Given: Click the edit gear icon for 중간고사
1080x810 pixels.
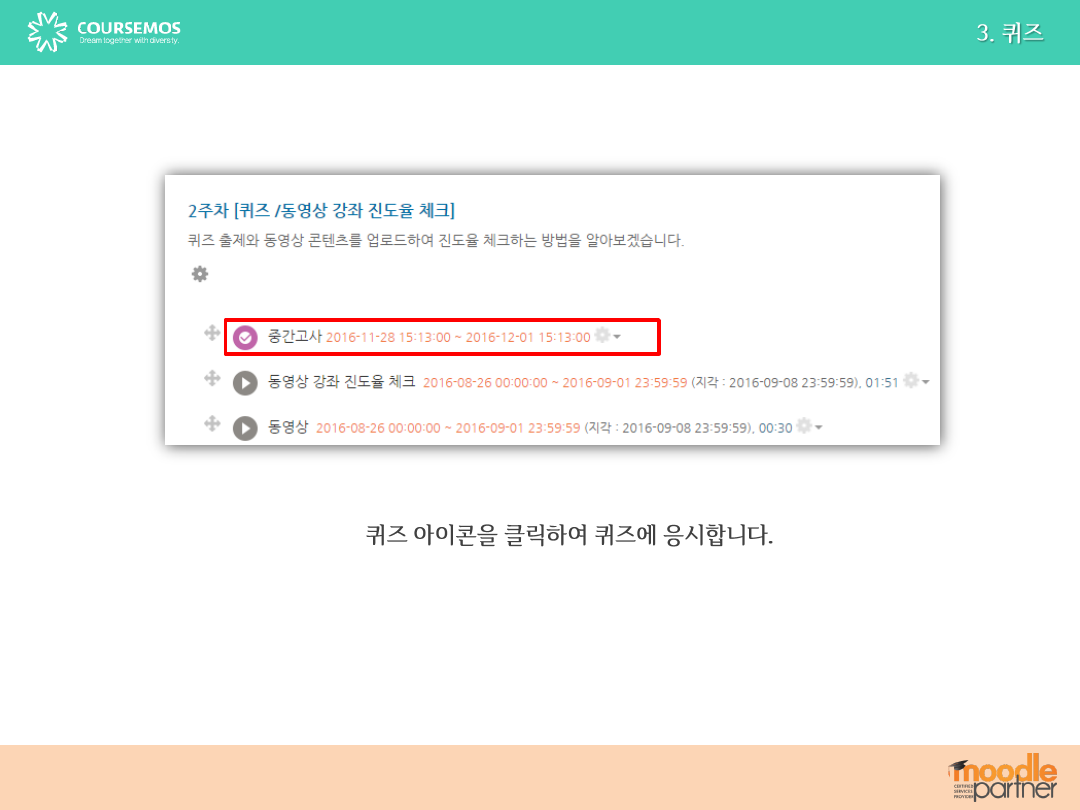Looking at the screenshot, I should (602, 335).
